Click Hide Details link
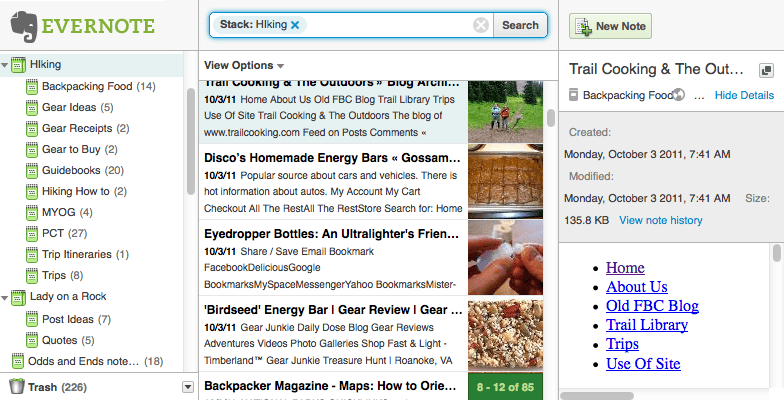Image resolution: width=784 pixels, height=400 pixels. [744, 95]
